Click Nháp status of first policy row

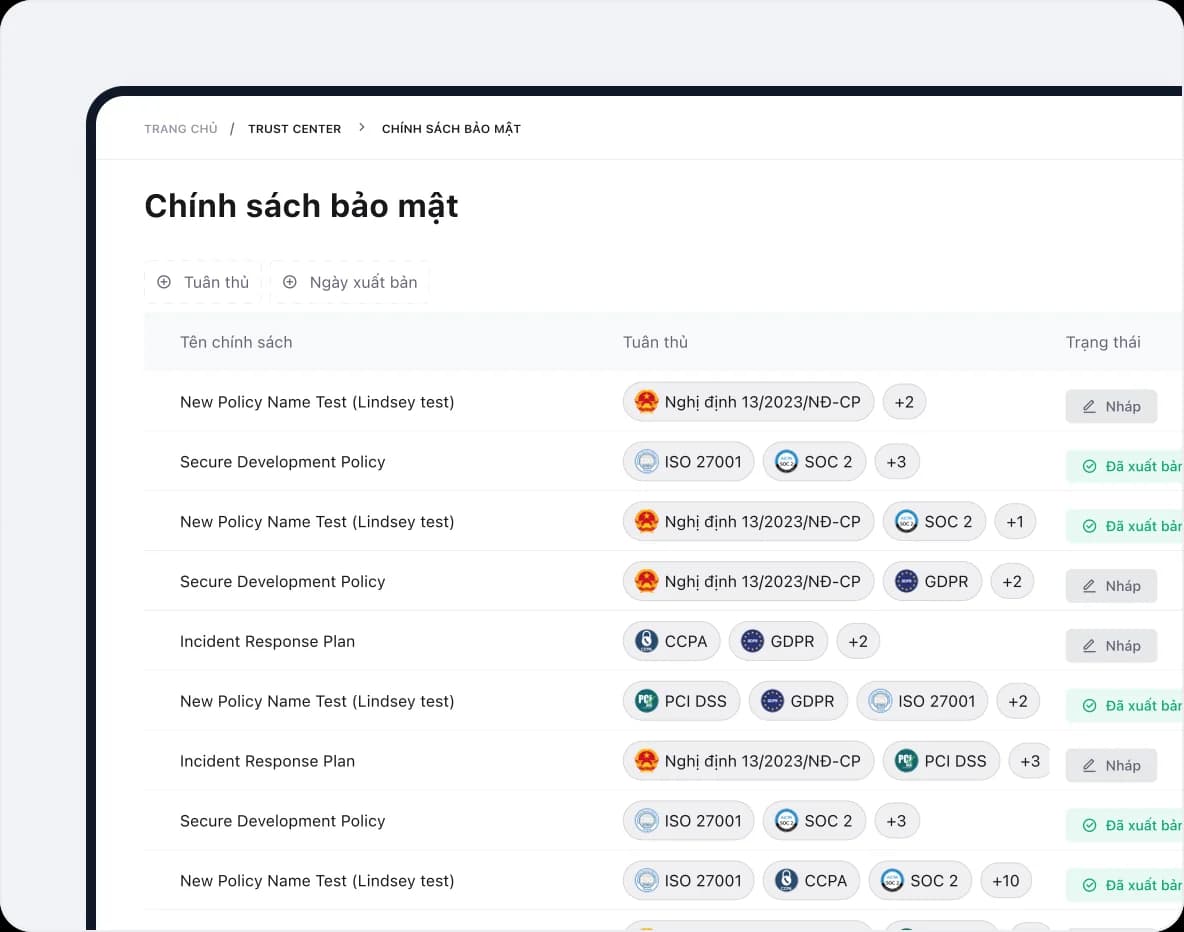[x=1111, y=406]
